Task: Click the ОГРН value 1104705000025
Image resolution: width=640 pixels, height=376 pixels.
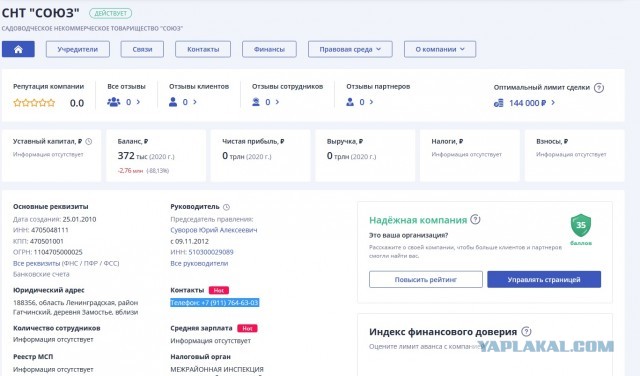Action: 58,252
